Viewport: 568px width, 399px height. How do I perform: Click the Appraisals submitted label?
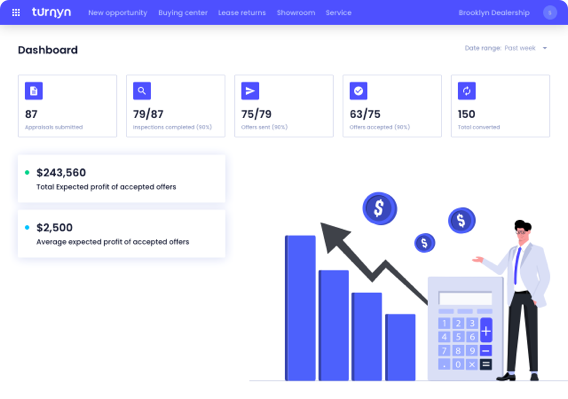point(54,127)
